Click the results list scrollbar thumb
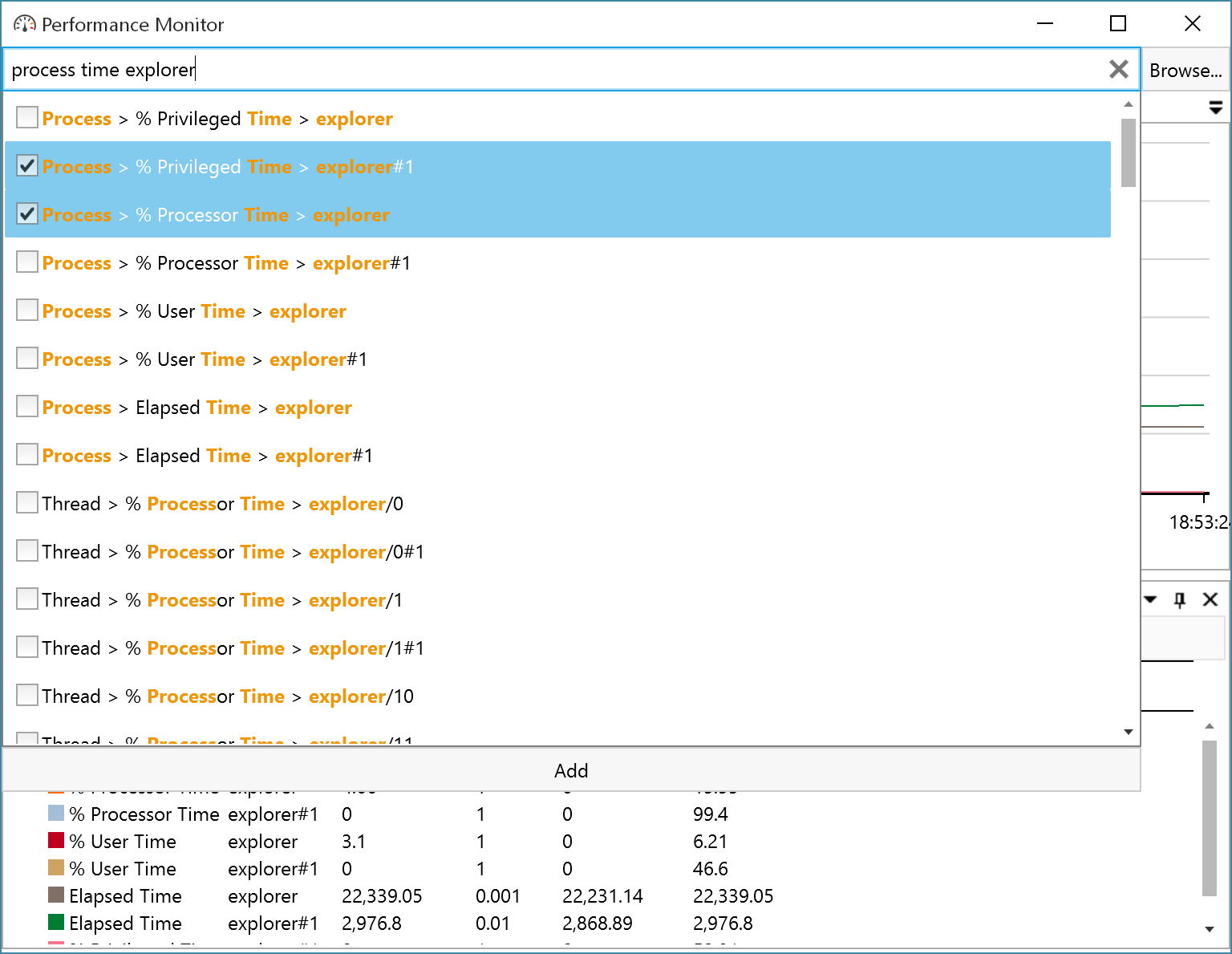 1129,152
